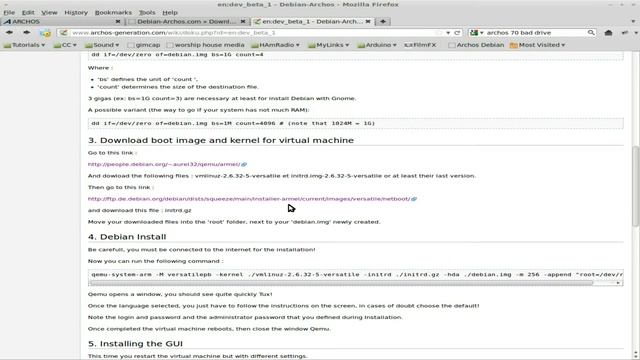Open the History menu
Viewport: 640px width, 360px height.
click(x=76, y=13)
